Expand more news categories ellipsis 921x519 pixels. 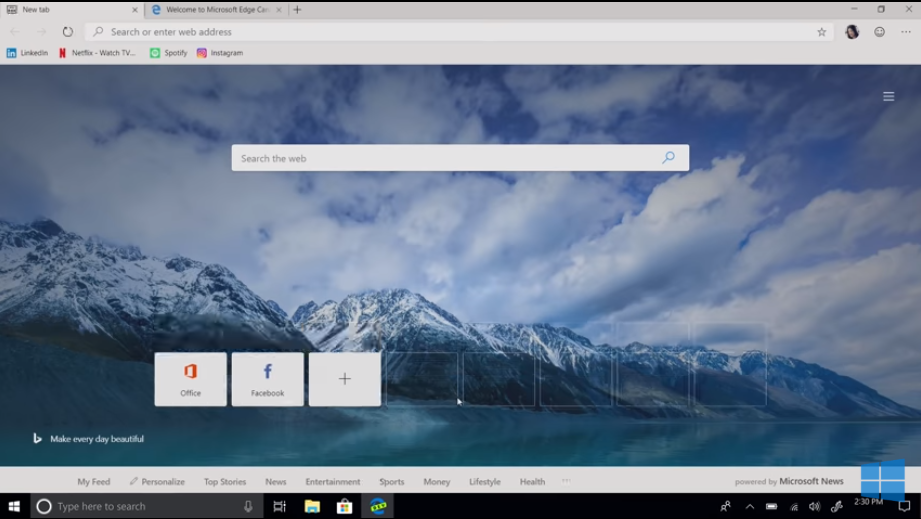tap(566, 481)
